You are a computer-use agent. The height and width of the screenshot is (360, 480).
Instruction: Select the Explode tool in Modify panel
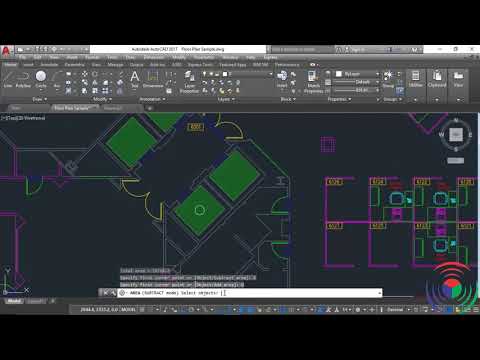point(120,82)
